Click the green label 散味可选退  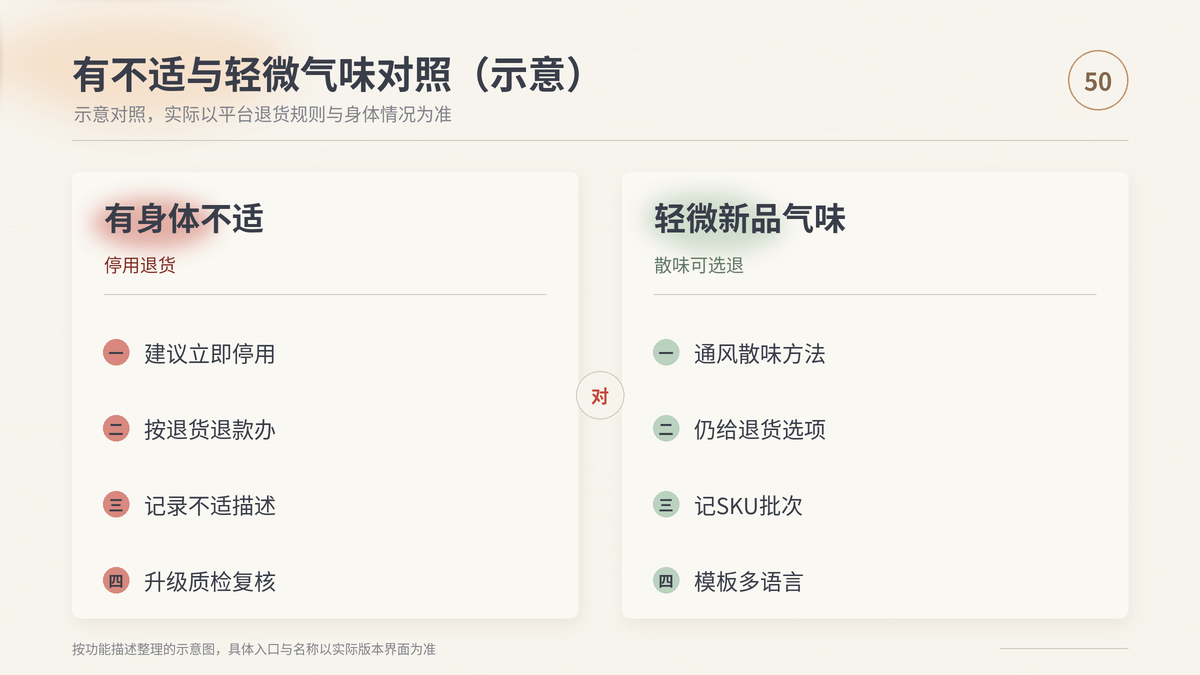click(x=699, y=266)
